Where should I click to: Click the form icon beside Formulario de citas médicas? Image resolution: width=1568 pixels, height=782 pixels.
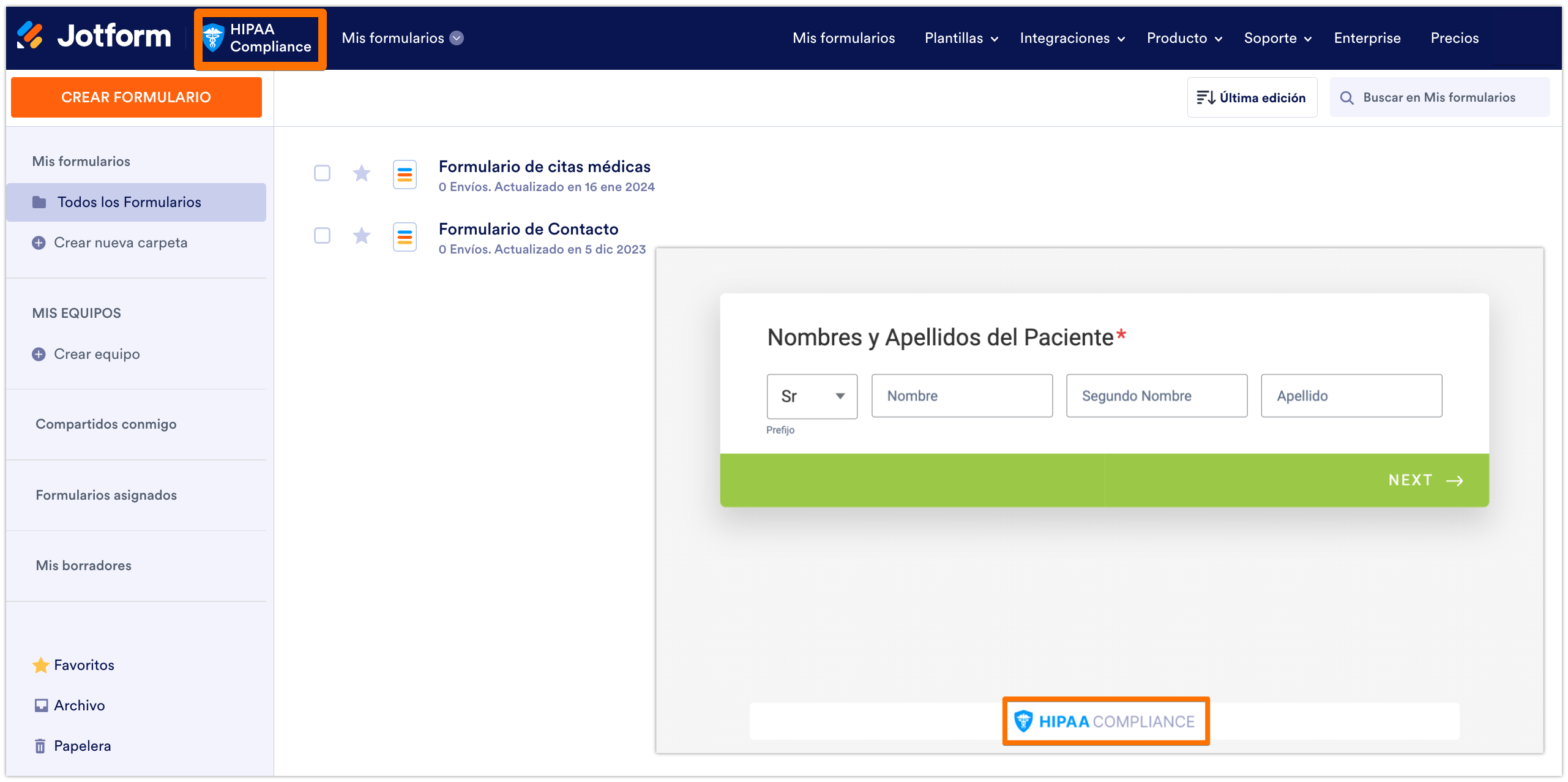point(405,175)
